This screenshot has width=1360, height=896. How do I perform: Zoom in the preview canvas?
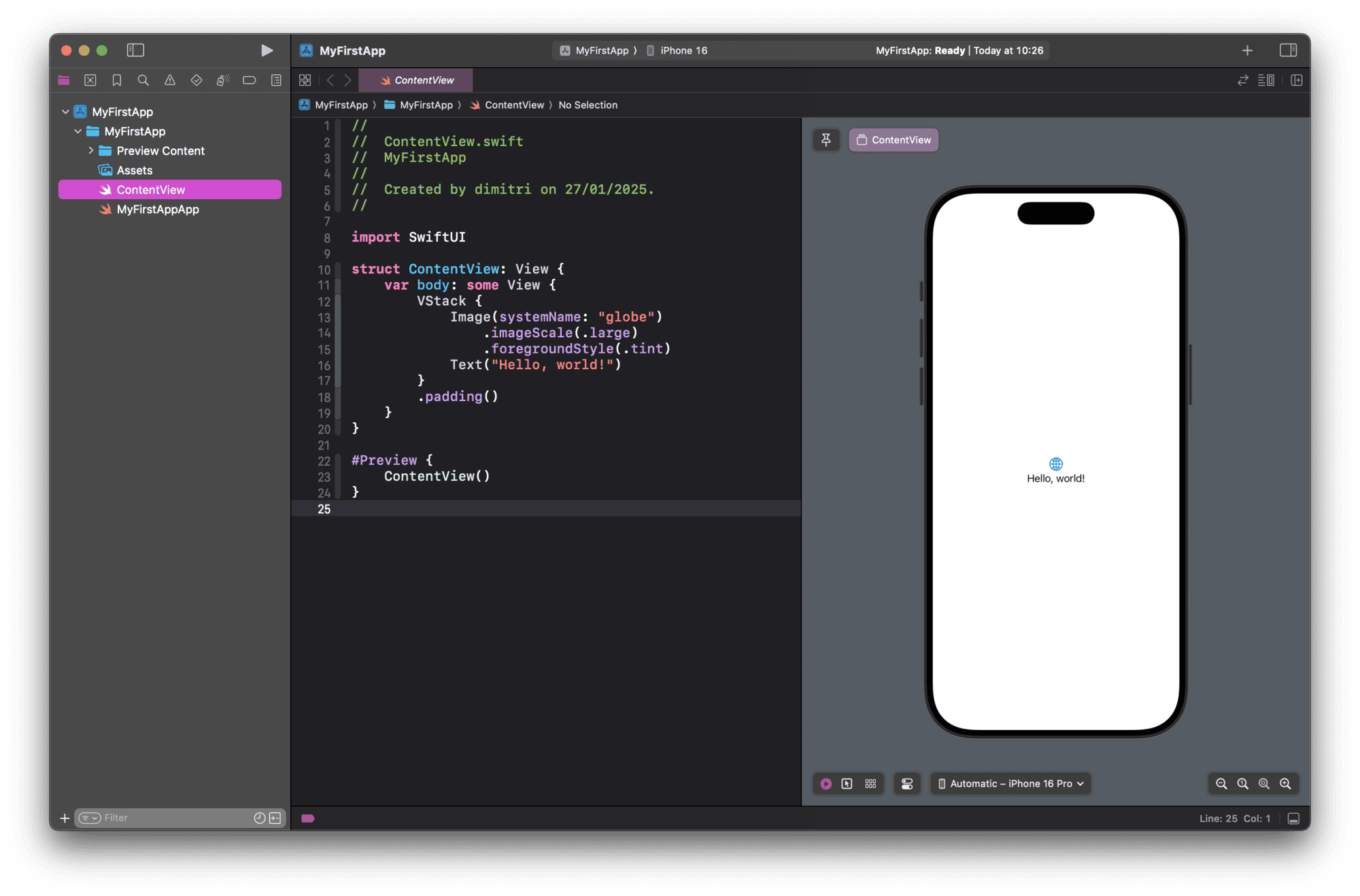point(1285,784)
